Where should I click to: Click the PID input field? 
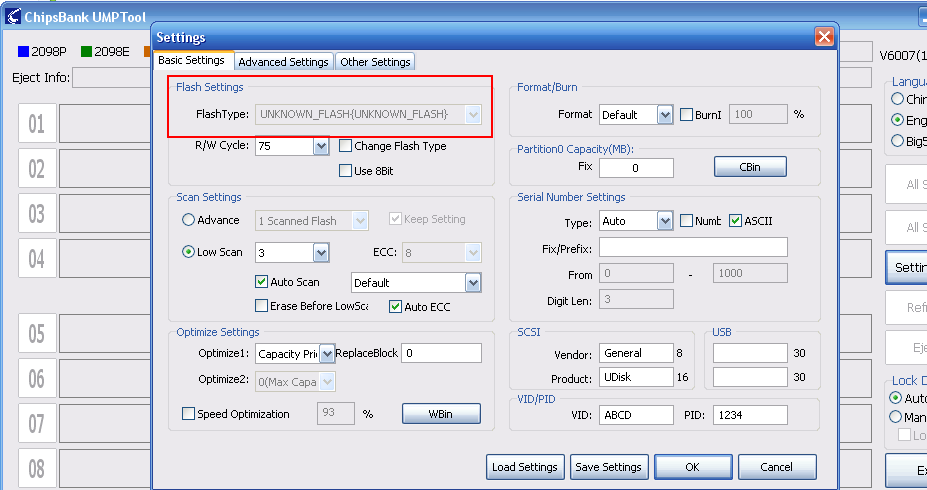pyautogui.click(x=750, y=415)
